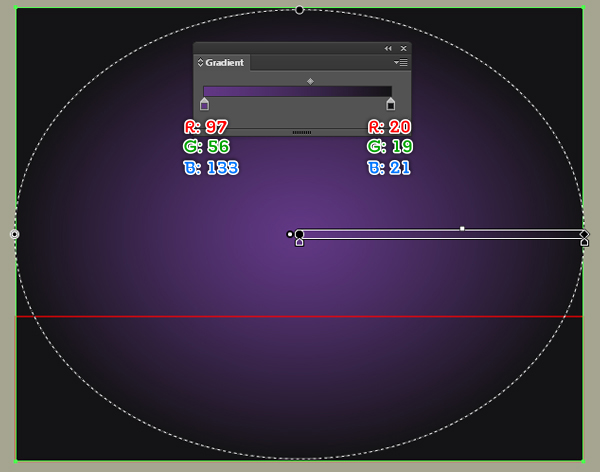
Task: Click the gradient annotator bar on canvas
Action: pyautogui.click(x=442, y=234)
